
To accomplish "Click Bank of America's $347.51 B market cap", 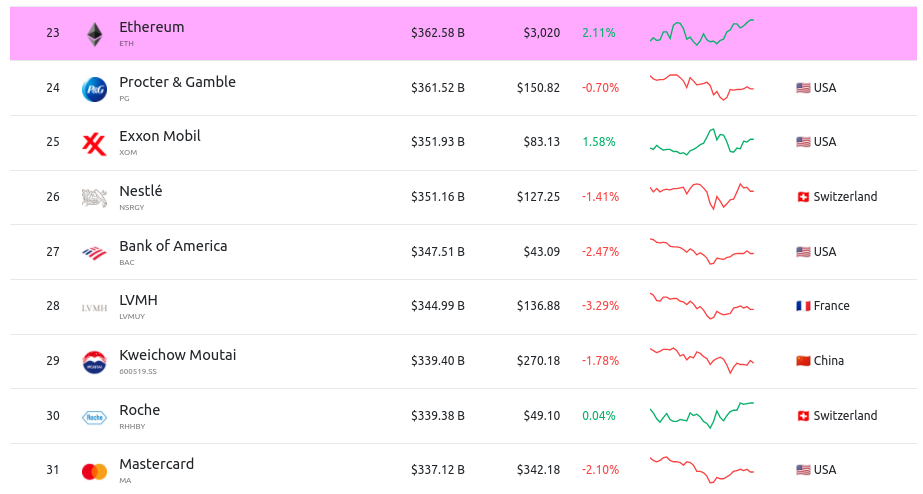I will point(437,252).
